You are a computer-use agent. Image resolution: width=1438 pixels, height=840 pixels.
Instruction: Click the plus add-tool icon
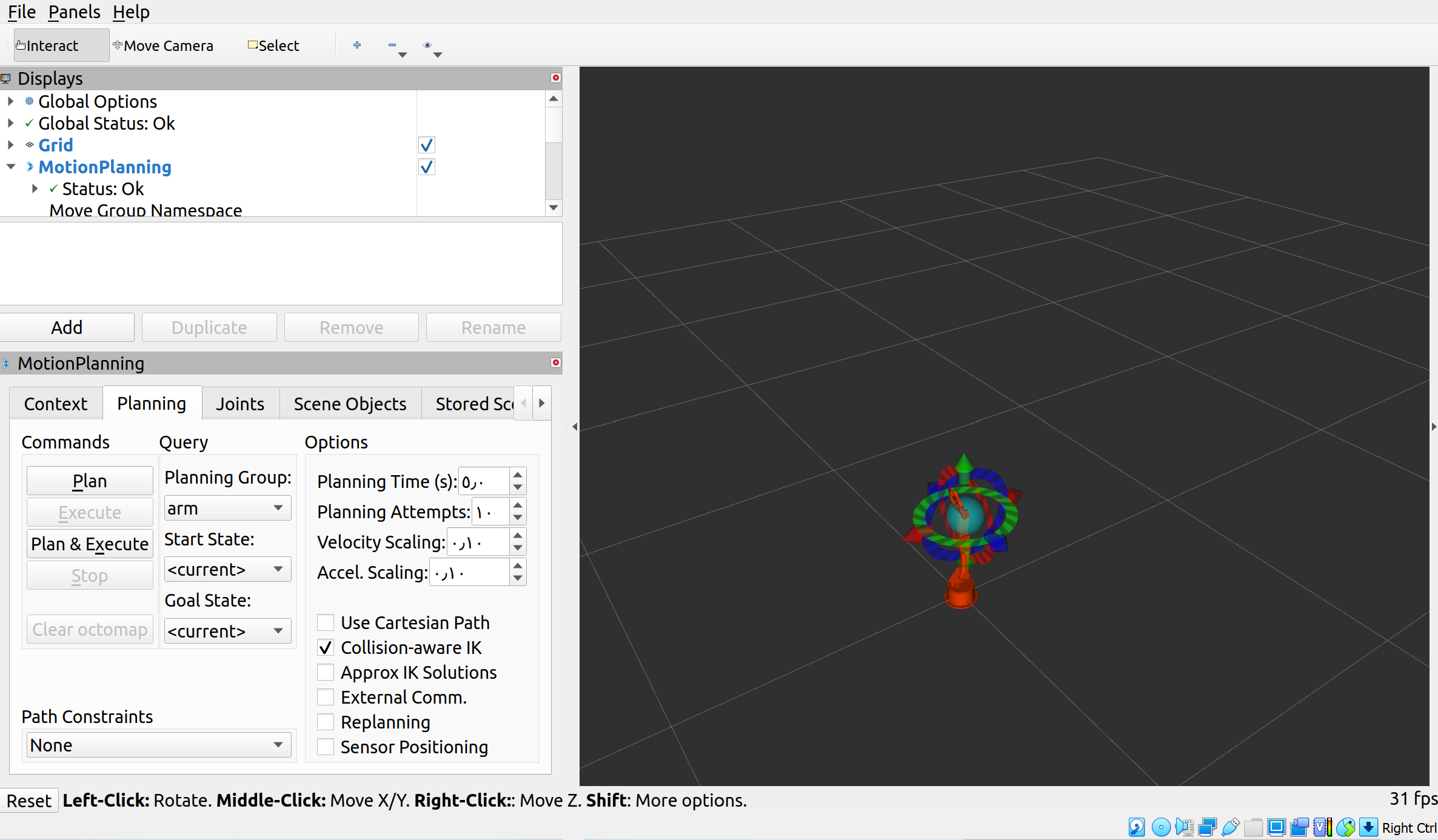357,45
